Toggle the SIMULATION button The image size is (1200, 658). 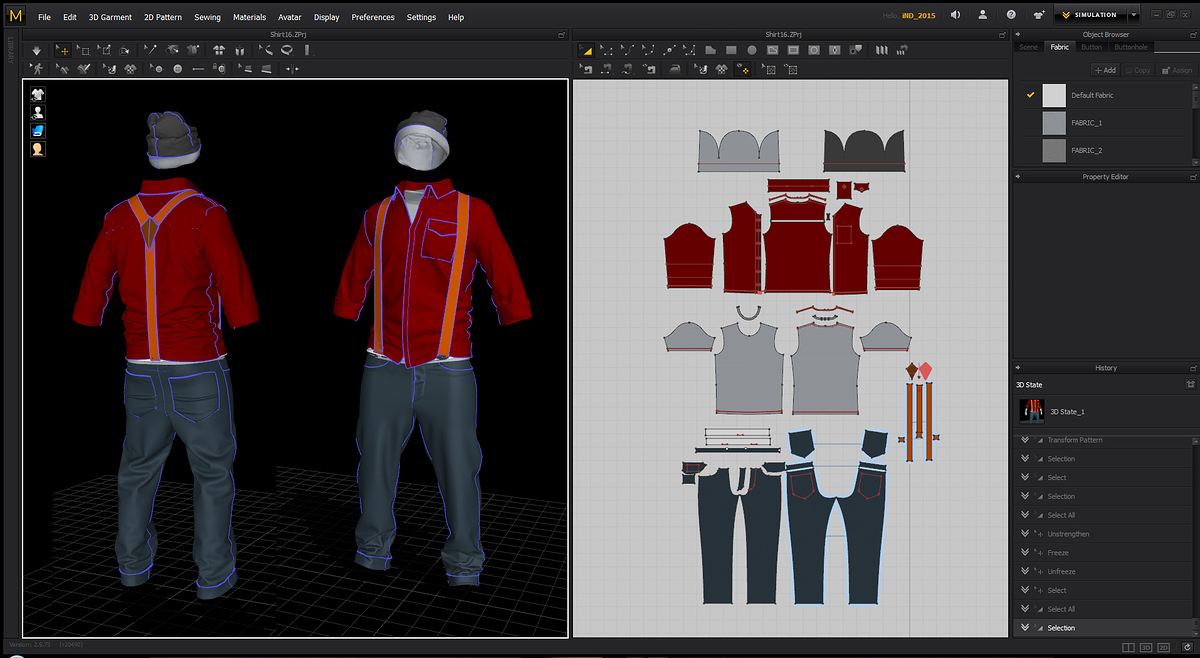(x=1089, y=15)
